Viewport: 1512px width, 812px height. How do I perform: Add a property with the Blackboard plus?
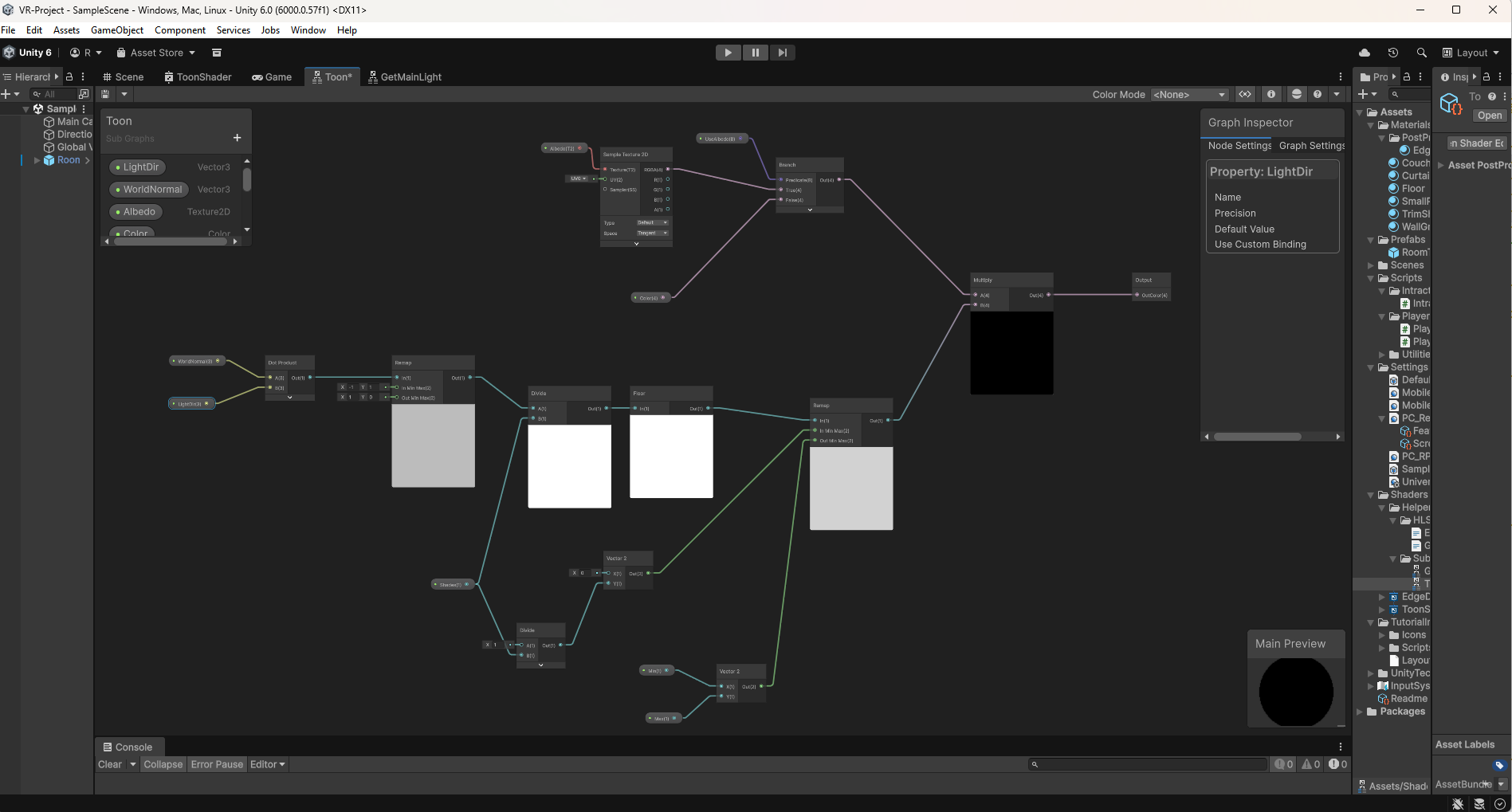click(237, 138)
